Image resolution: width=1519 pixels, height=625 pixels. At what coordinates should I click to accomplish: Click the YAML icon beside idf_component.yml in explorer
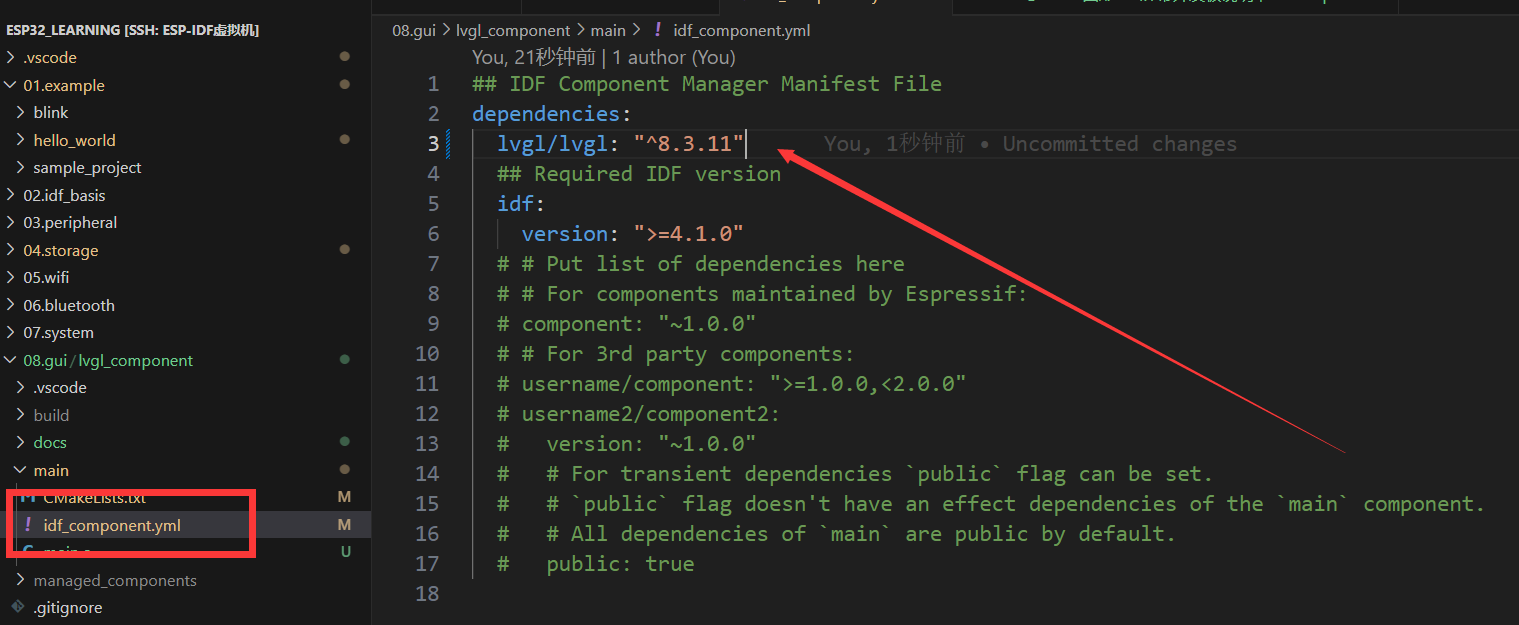pos(28,525)
